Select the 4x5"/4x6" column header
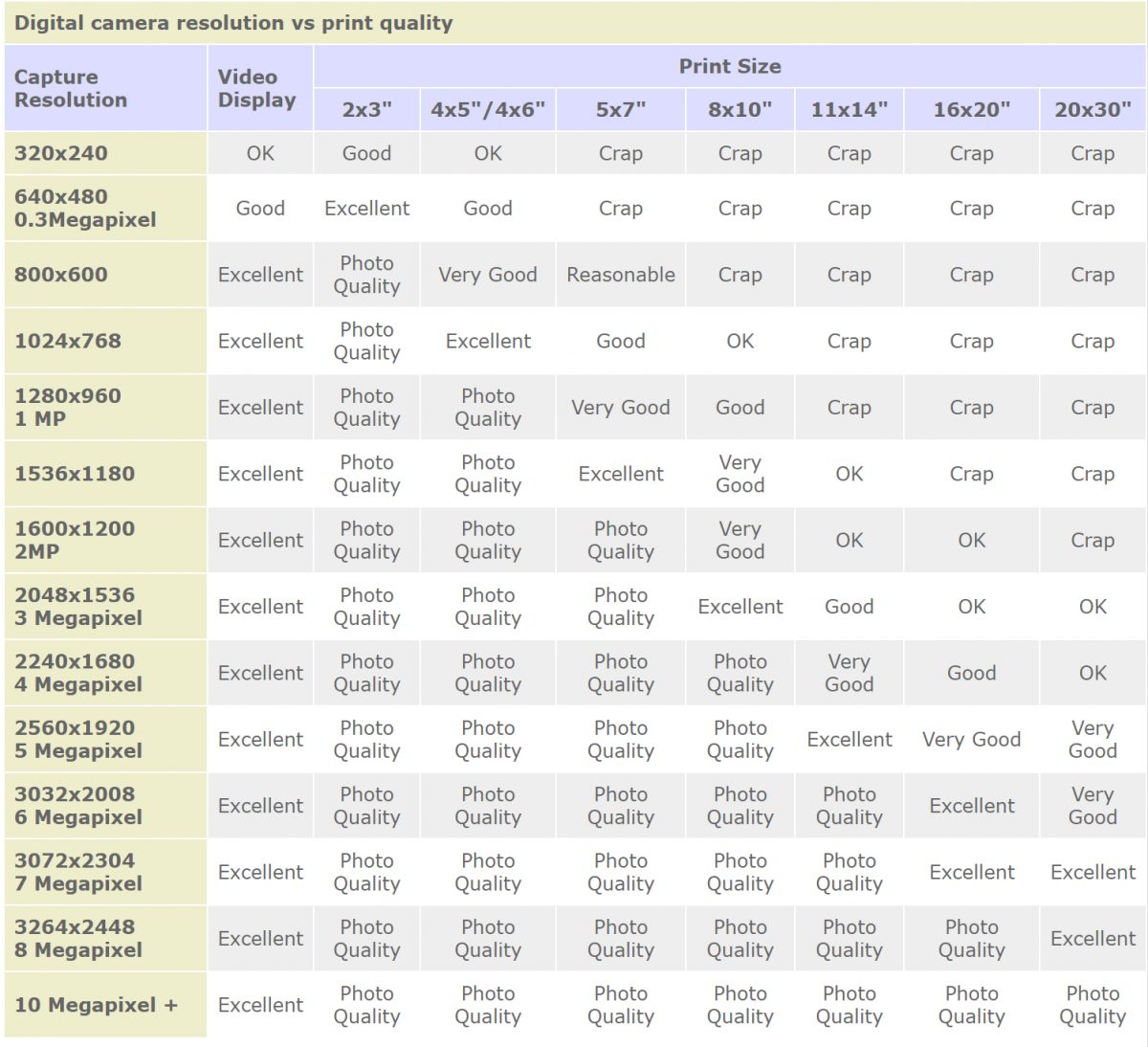Viewport: 1148px width, 1047px height. point(488,109)
